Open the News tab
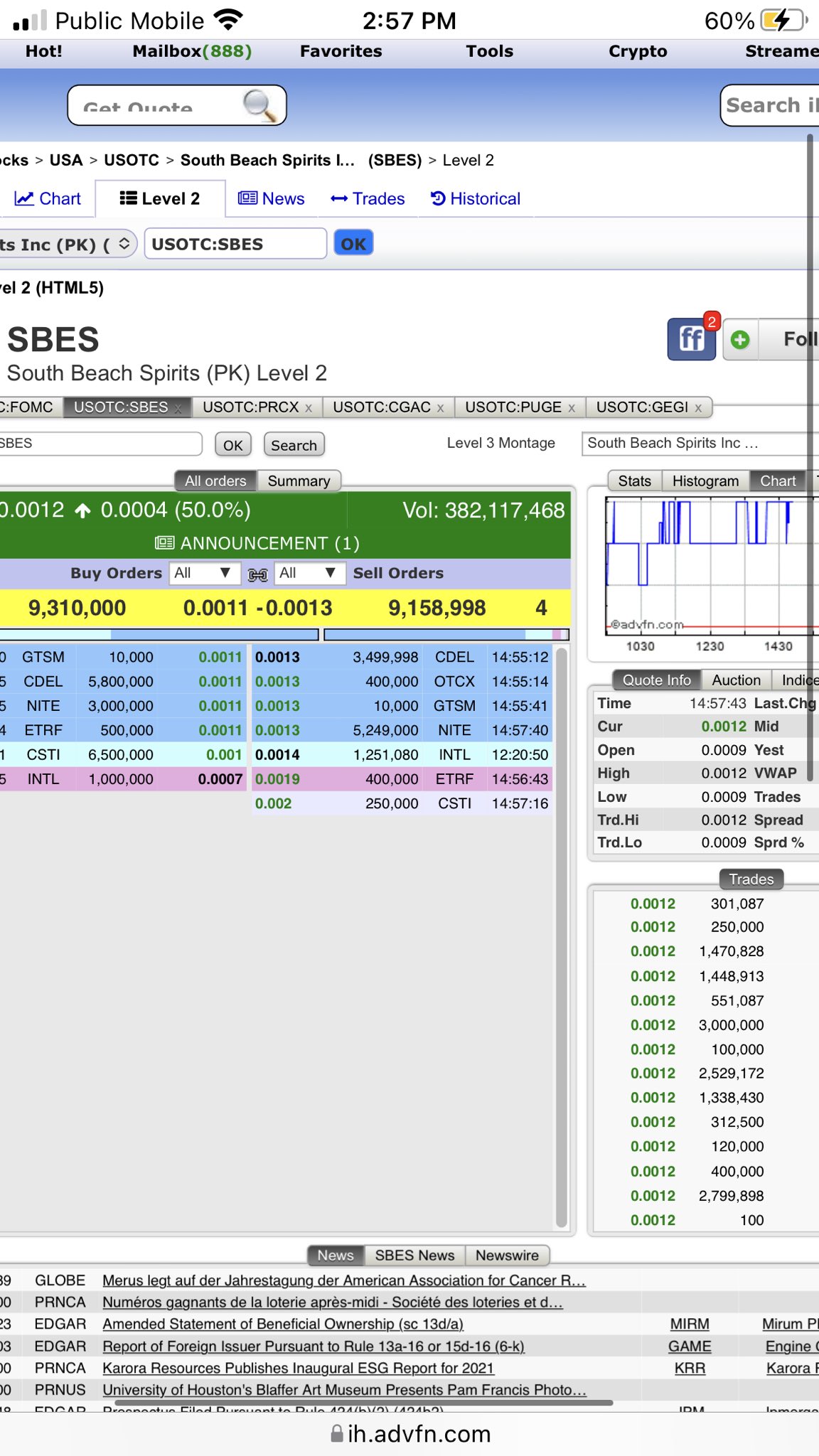 pos(271,198)
